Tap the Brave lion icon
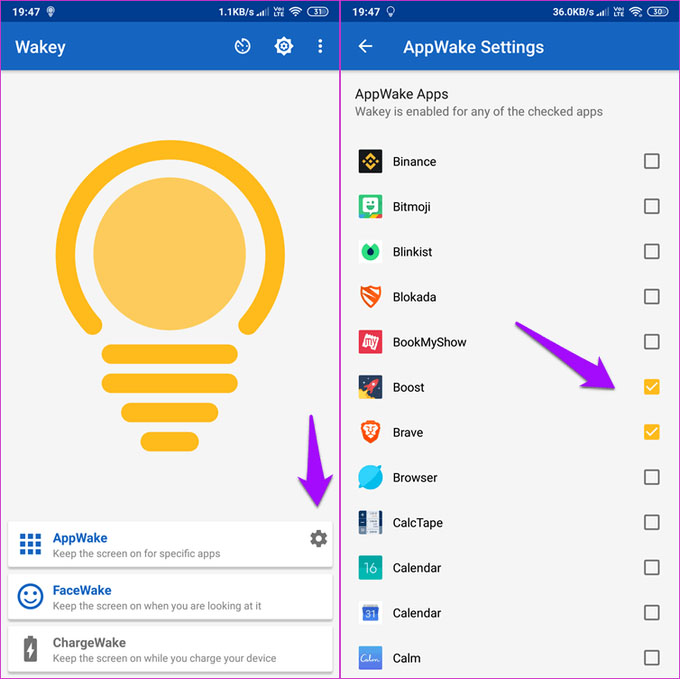 370,432
